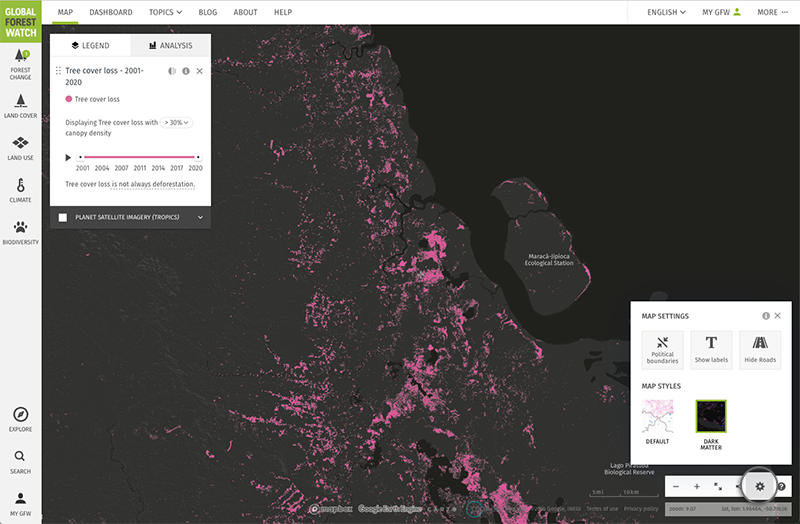
Task: Open the Land Cover sidebar section
Action: [20, 106]
